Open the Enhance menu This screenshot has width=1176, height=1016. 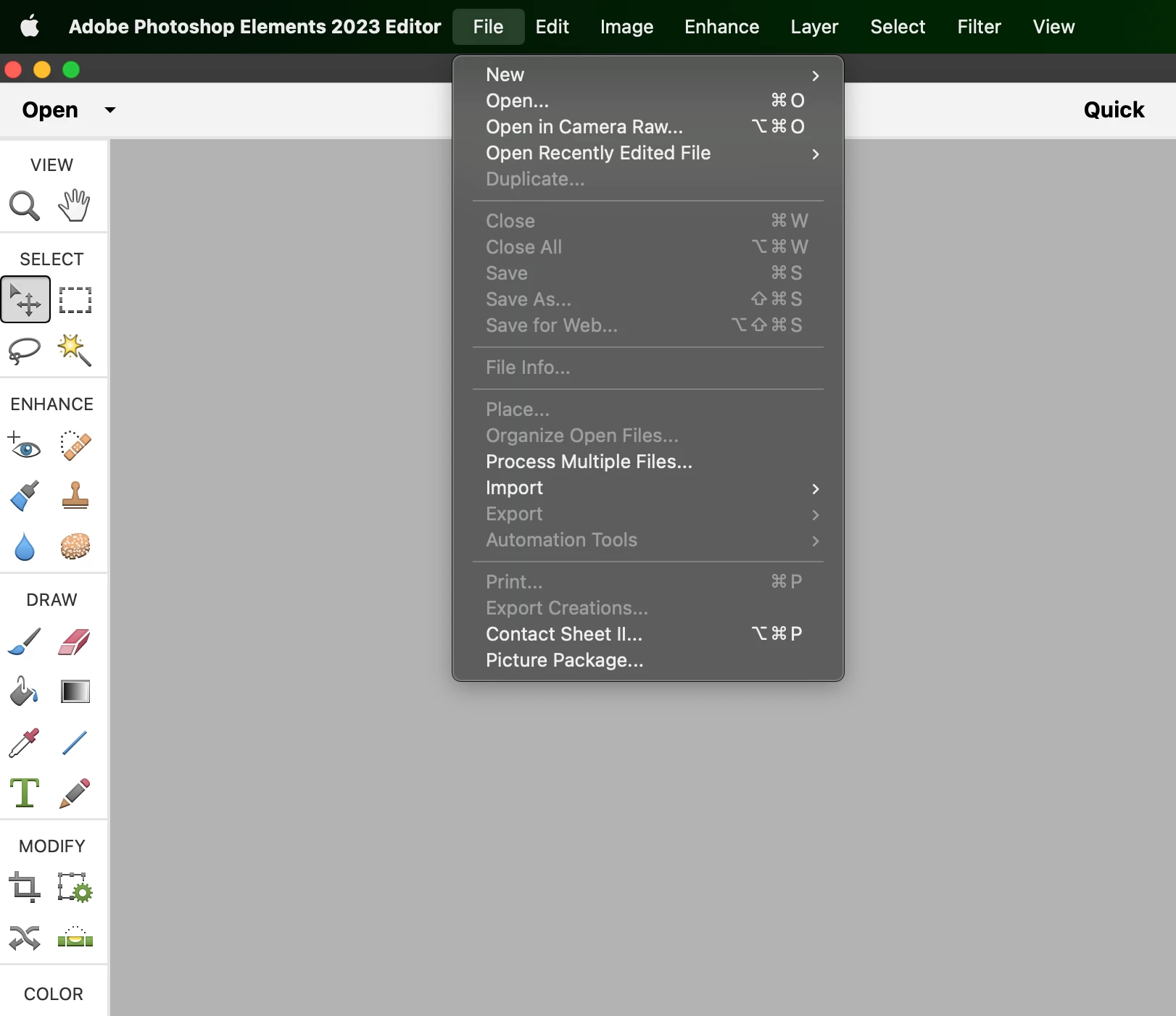click(x=721, y=27)
